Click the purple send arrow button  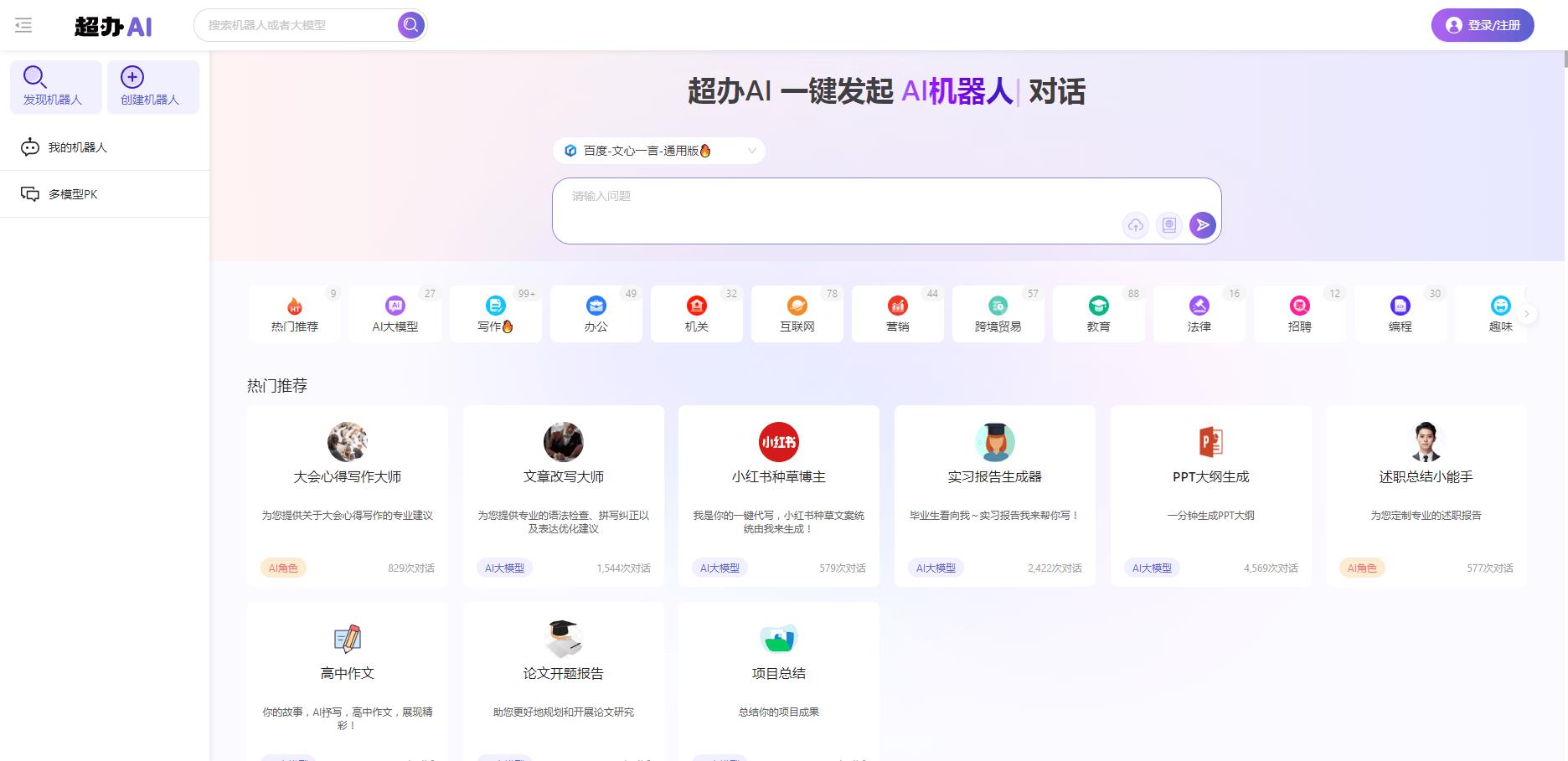[x=1202, y=225]
